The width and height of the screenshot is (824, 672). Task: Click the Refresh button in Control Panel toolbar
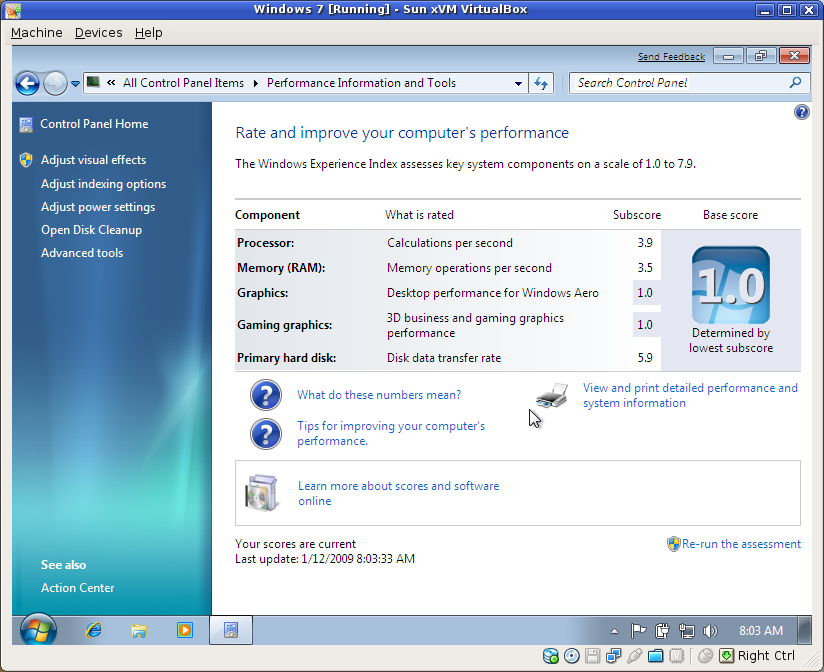541,83
